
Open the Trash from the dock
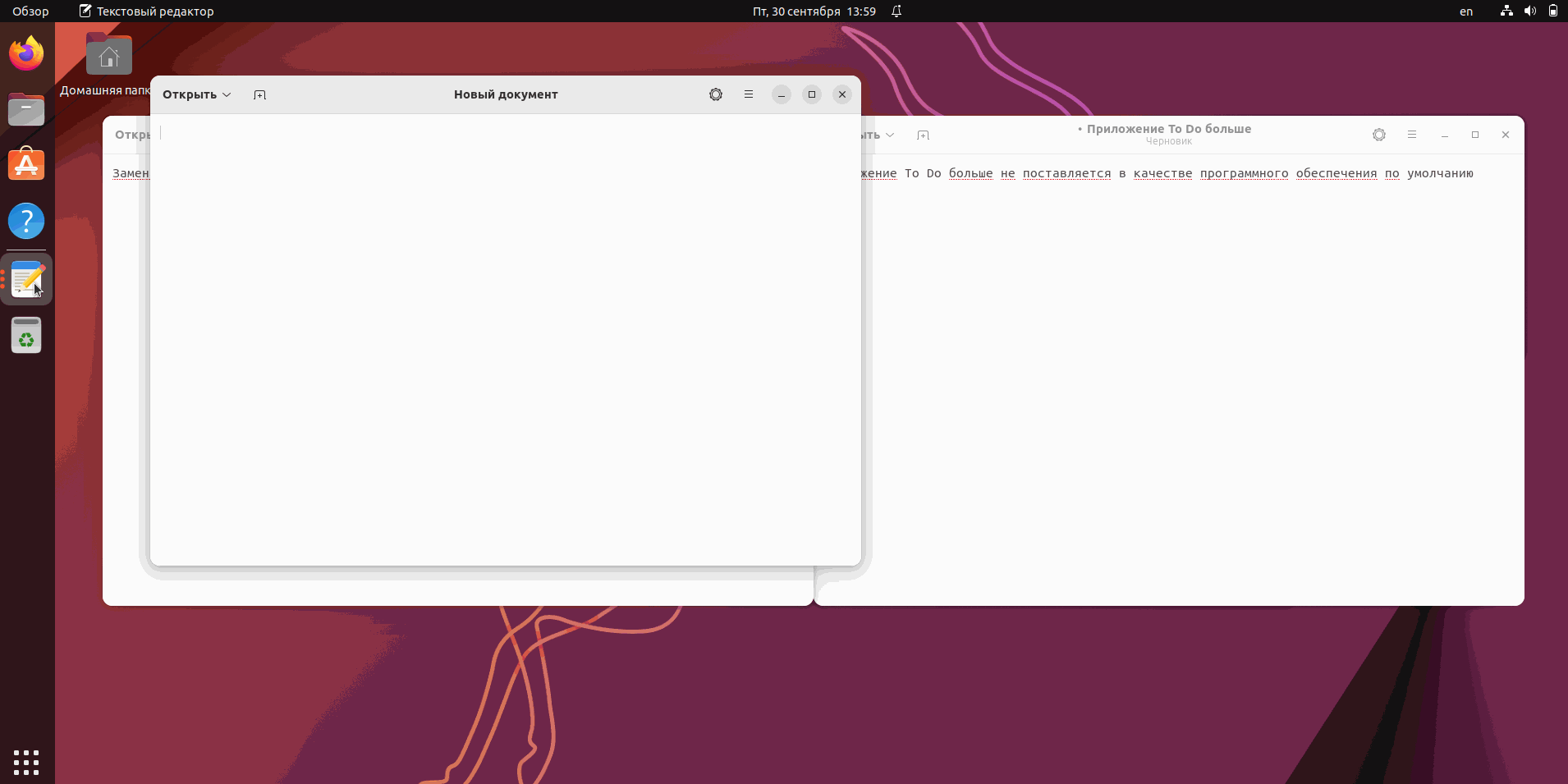[x=26, y=335]
